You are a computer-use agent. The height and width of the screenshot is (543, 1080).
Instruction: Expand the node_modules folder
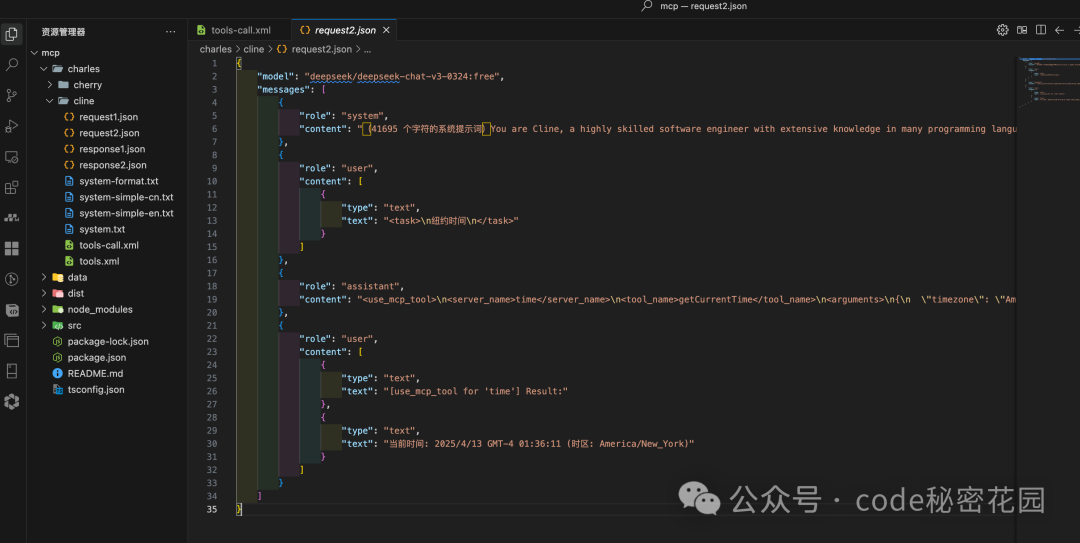pyautogui.click(x=43, y=309)
